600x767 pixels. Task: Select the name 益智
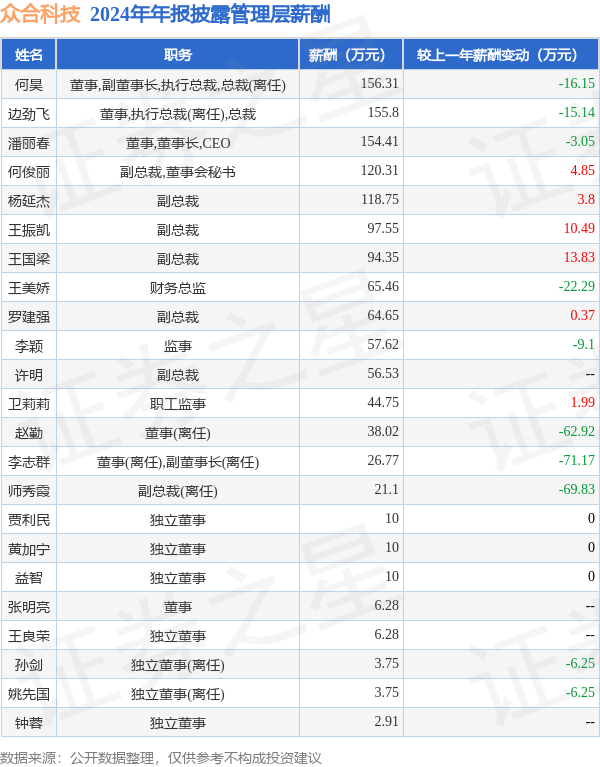pos(29,578)
